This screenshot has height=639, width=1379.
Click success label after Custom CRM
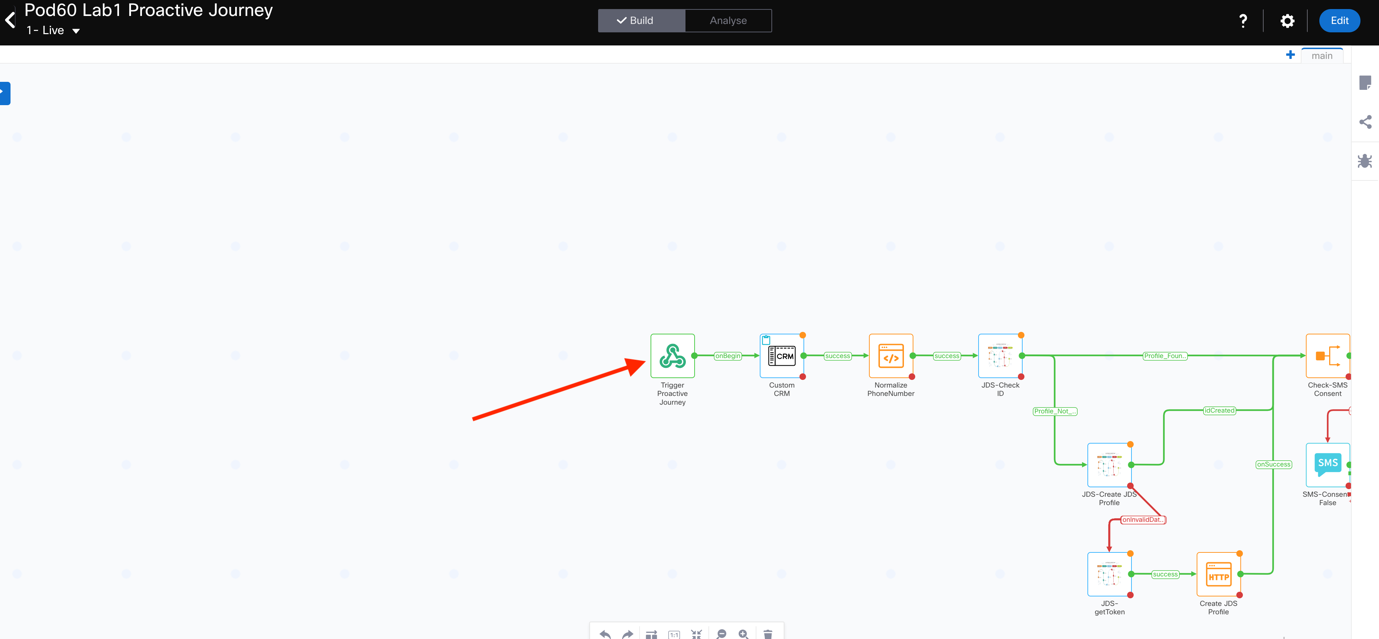(837, 356)
